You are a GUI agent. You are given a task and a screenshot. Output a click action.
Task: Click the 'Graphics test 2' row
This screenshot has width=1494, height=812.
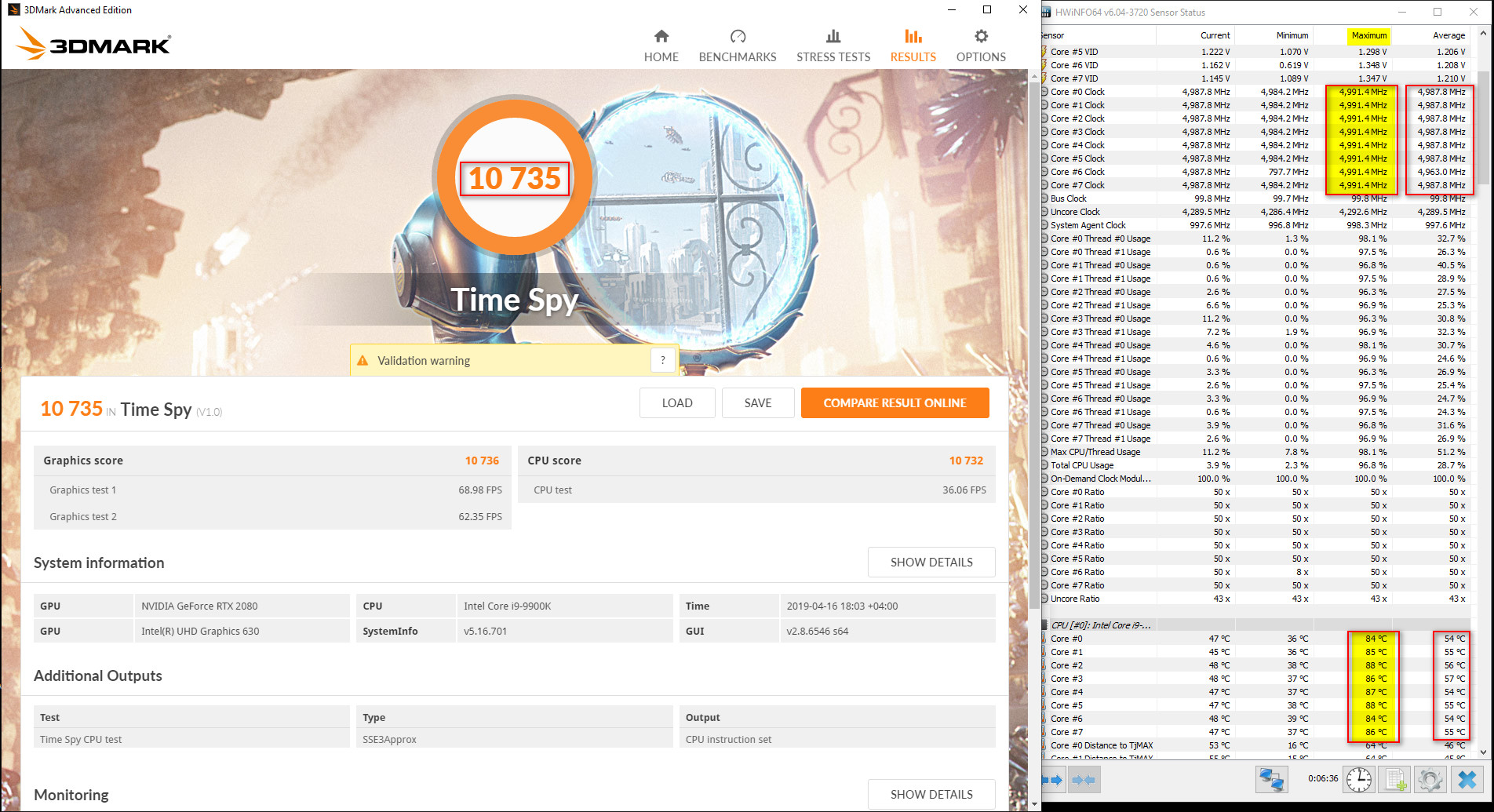tap(272, 516)
